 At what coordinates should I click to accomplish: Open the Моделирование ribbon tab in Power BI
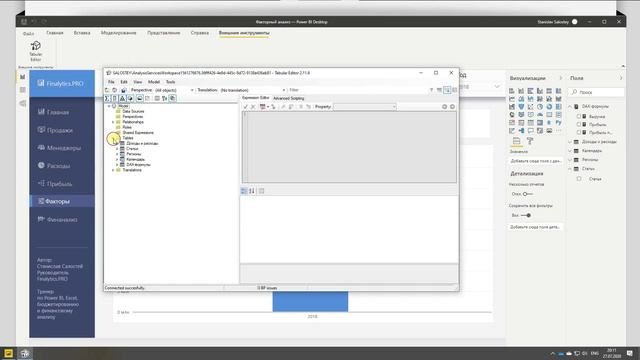tap(118, 33)
